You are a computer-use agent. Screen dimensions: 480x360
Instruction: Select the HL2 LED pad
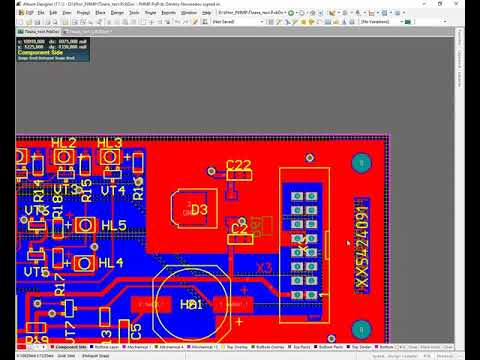64,157
